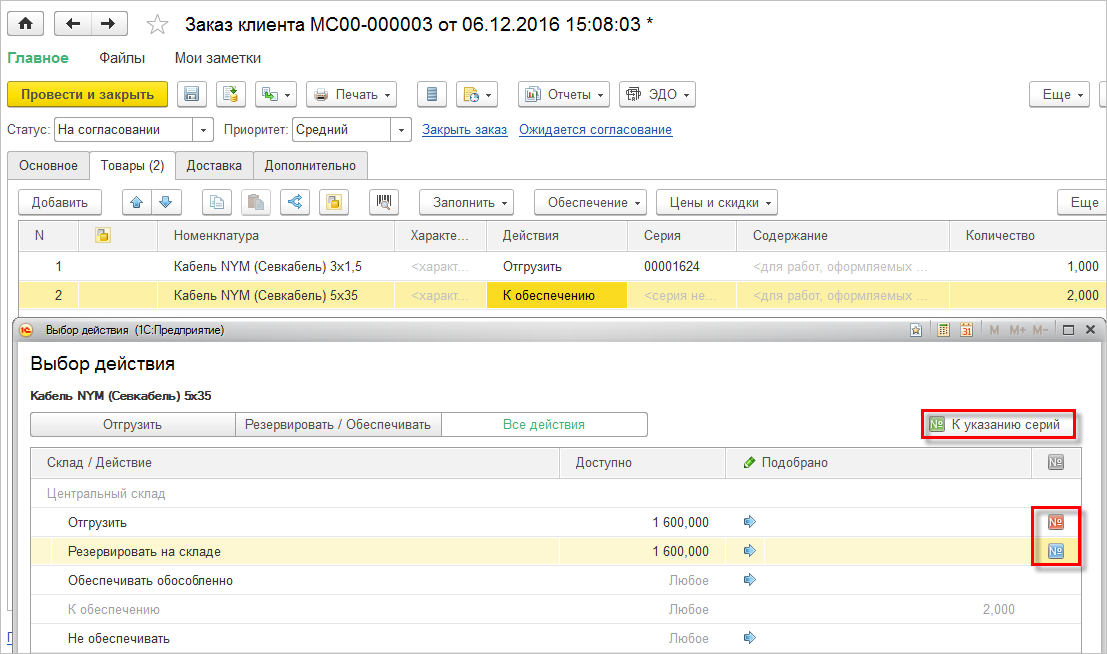Open the Основное tab

[48, 165]
